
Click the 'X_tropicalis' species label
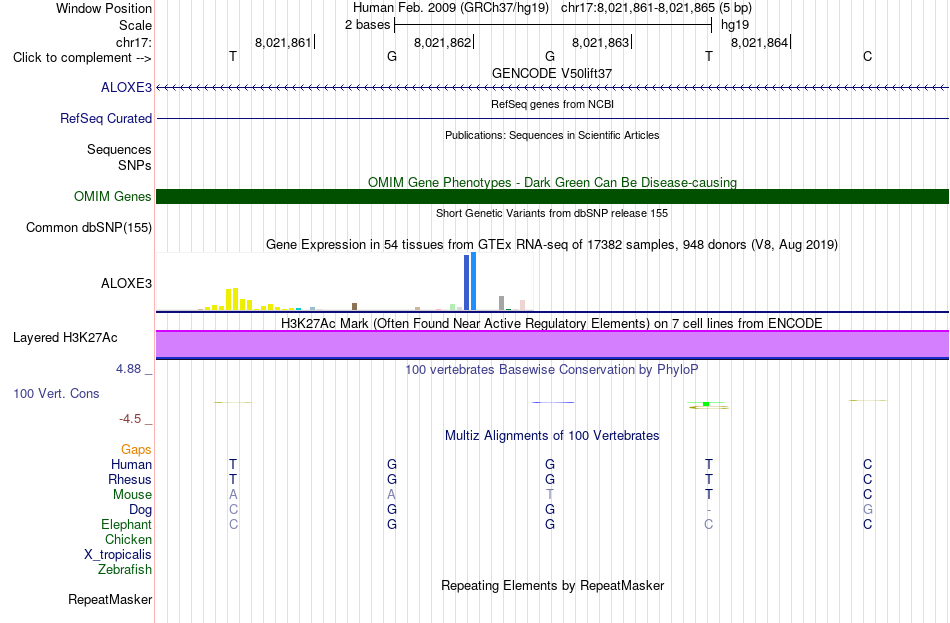coord(118,555)
